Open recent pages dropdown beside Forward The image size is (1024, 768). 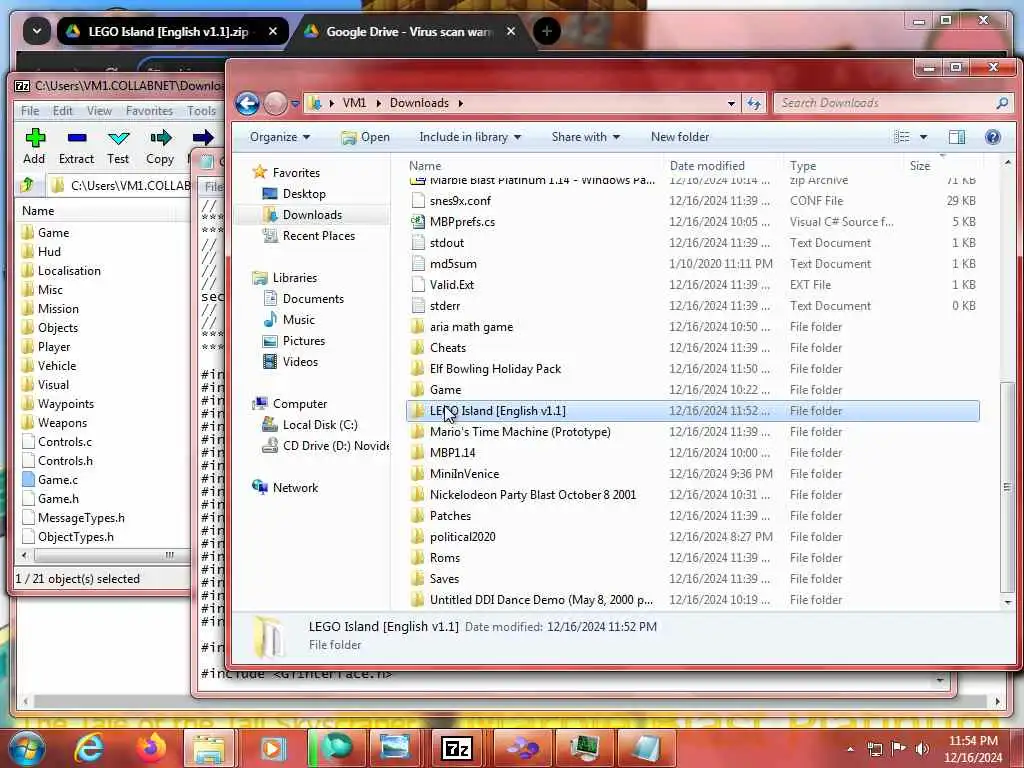point(295,103)
